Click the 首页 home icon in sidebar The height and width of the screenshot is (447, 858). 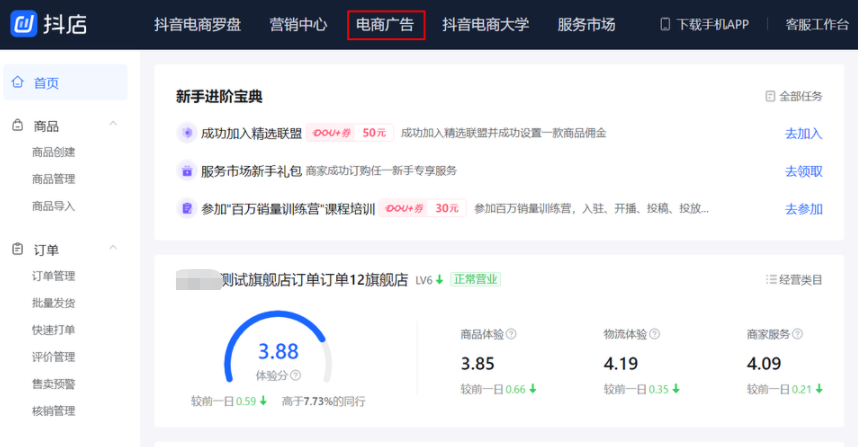point(18,82)
